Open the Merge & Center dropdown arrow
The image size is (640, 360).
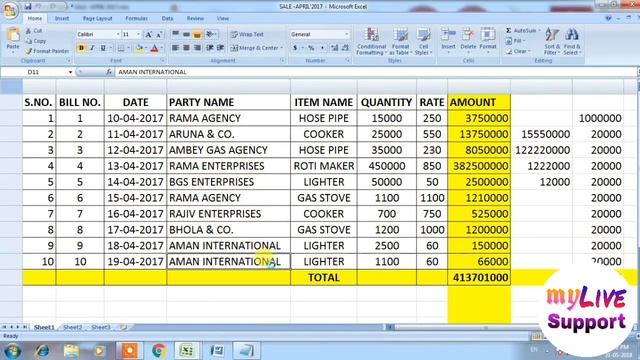pos(282,48)
